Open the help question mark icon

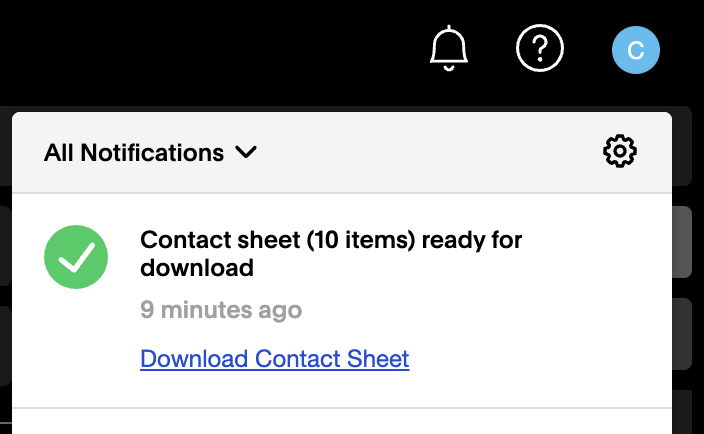(540, 48)
